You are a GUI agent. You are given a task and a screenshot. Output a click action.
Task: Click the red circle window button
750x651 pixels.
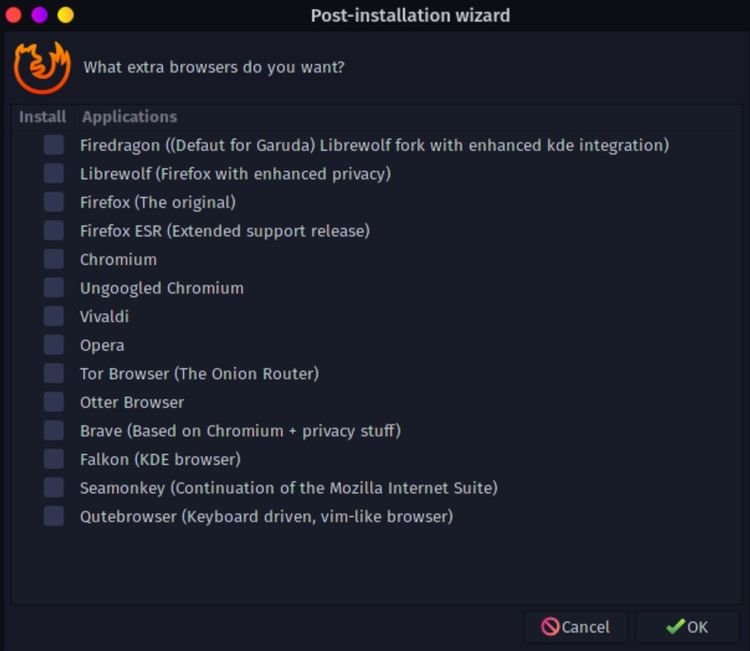coord(13,15)
